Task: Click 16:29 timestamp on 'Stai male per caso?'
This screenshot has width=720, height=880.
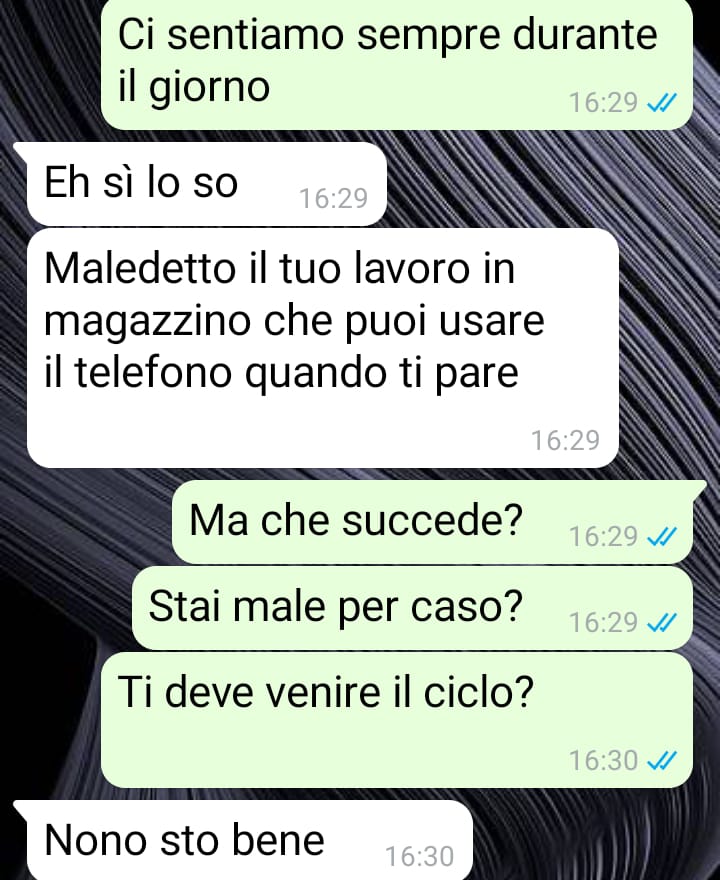Action: [x=604, y=622]
